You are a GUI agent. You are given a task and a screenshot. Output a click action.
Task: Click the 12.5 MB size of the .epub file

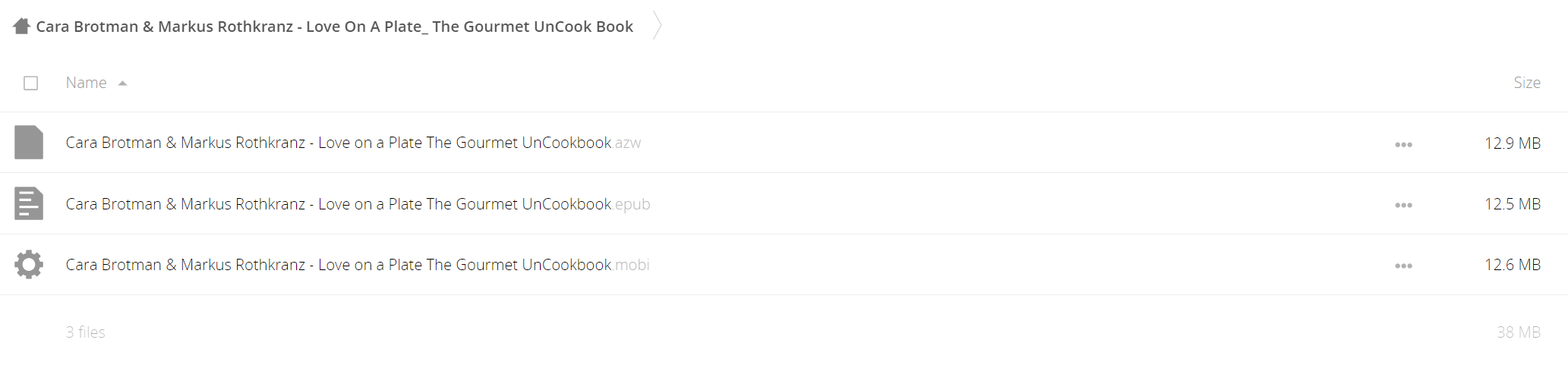pos(1513,204)
